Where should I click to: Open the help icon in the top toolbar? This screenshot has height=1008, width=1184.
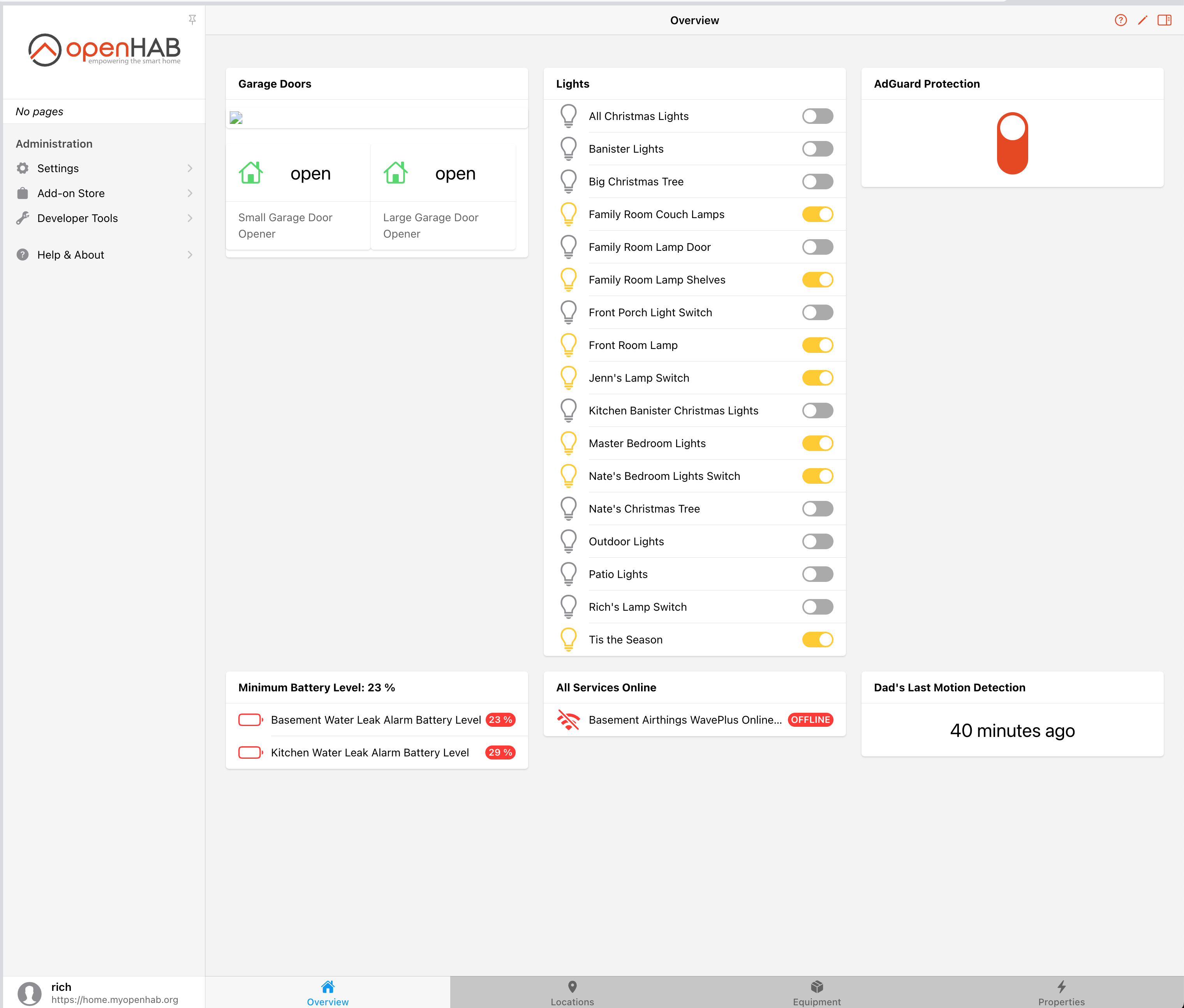pos(1121,20)
